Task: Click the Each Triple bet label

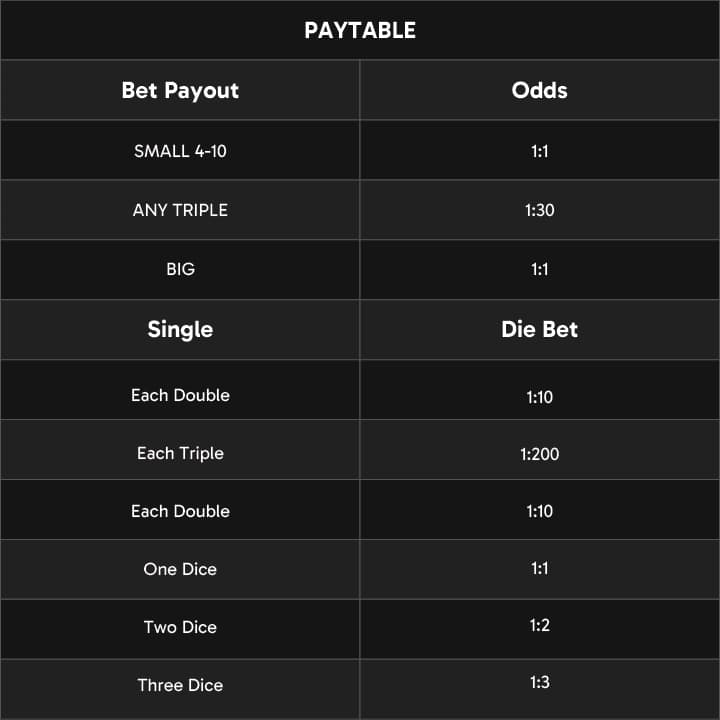Action: click(x=180, y=453)
